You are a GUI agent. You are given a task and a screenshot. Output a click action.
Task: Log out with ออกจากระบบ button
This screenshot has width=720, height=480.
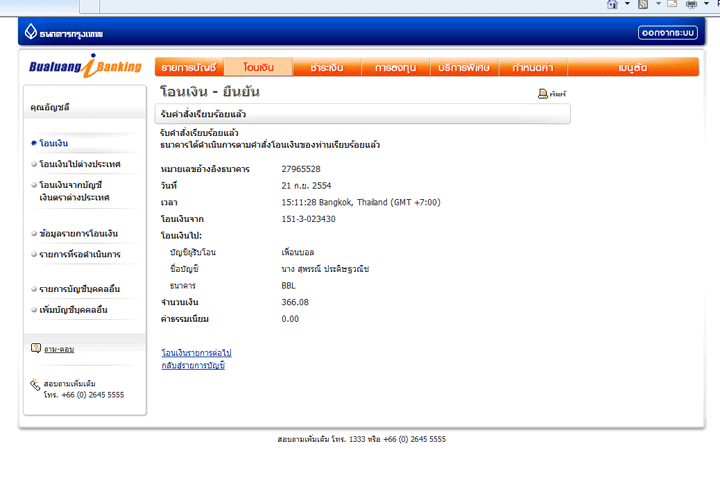click(x=668, y=33)
